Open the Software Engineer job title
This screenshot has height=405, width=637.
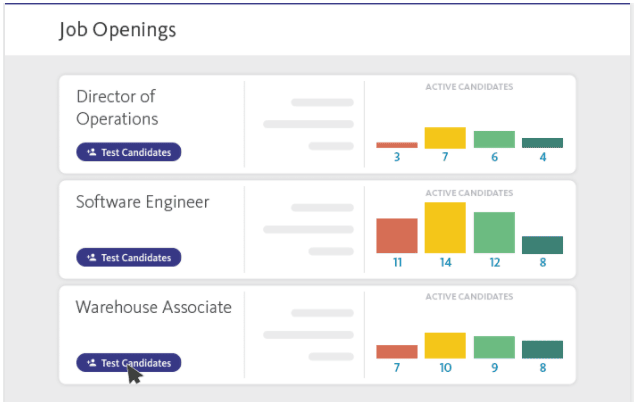(x=143, y=202)
